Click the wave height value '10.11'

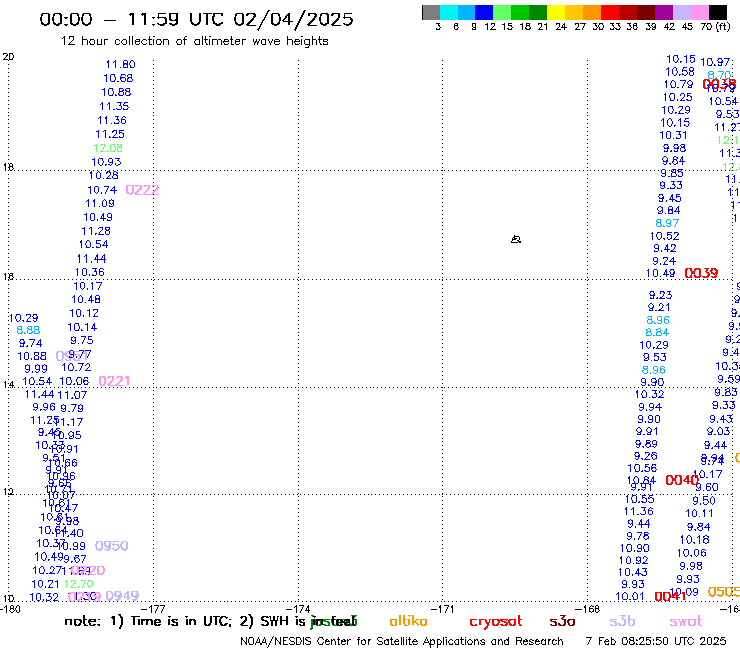click(699, 513)
